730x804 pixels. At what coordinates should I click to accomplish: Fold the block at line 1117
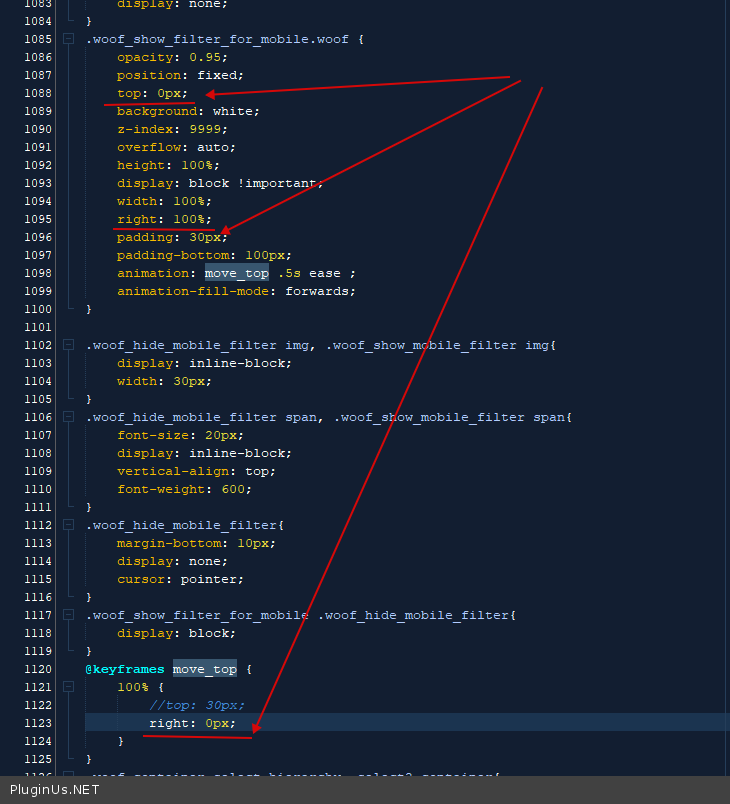click(68, 615)
